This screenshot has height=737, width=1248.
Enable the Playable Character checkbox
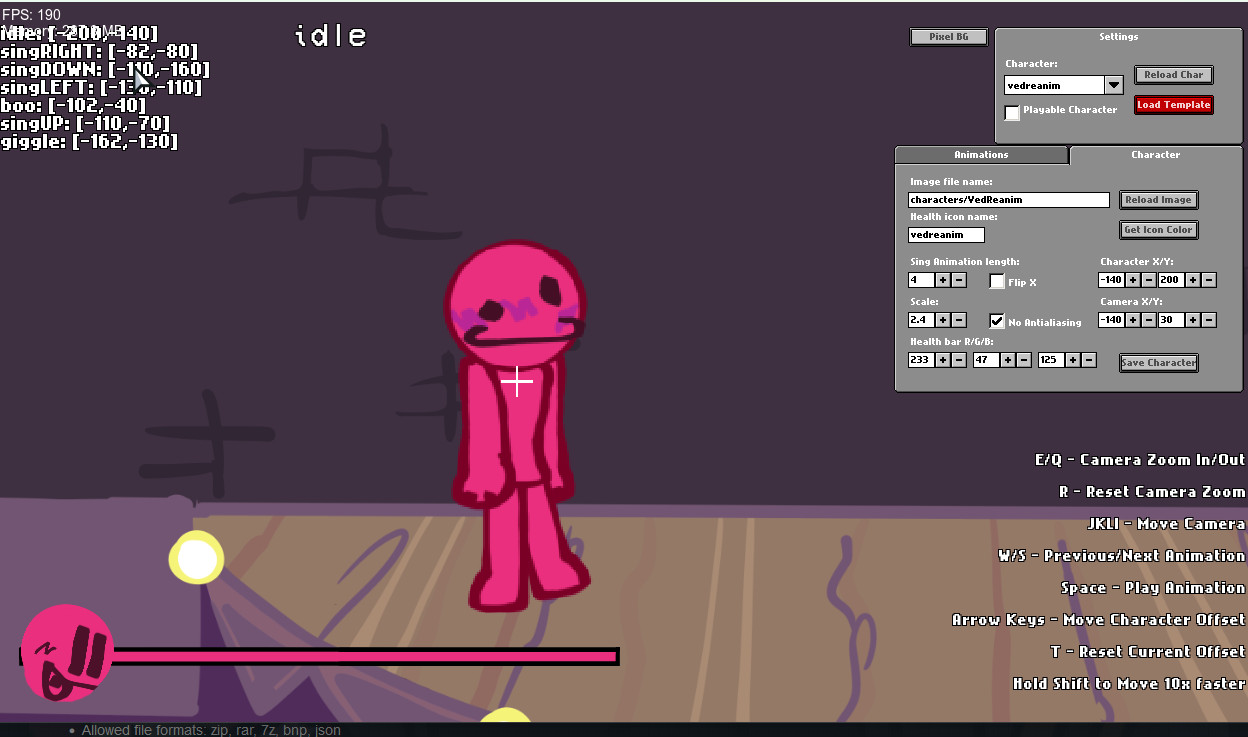[x=1011, y=113]
